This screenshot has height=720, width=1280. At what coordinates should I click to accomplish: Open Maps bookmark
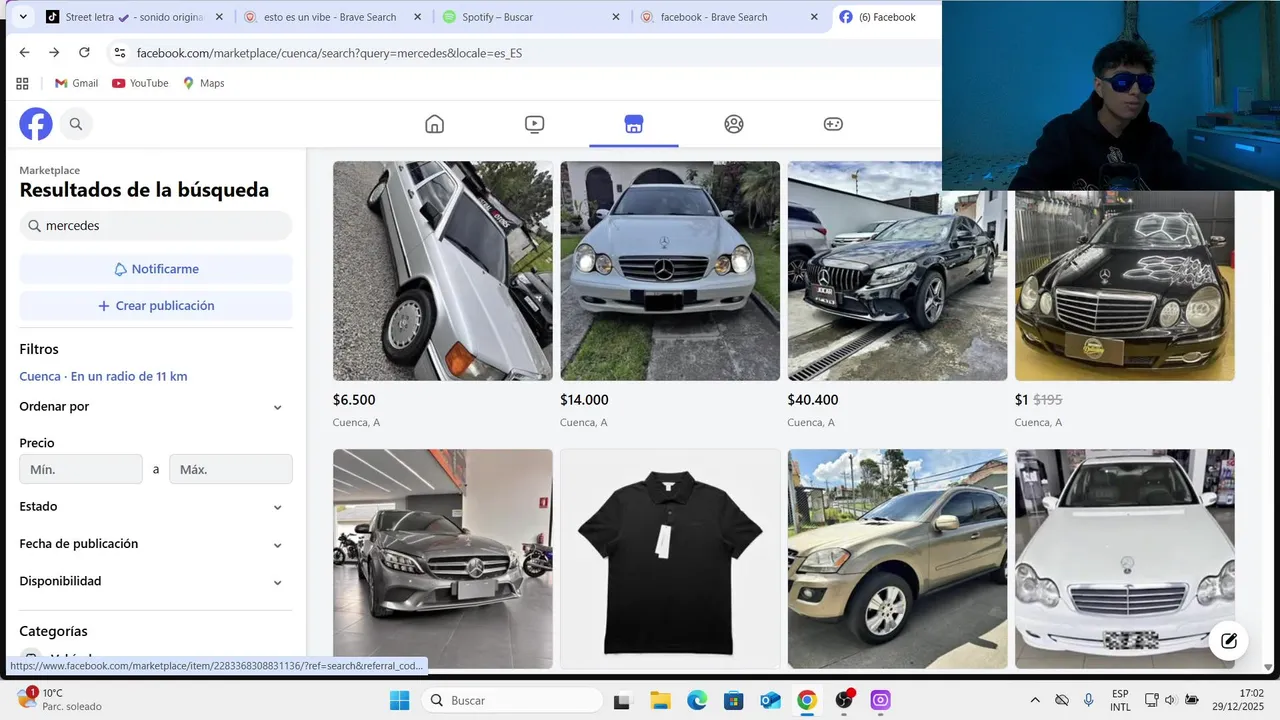(203, 83)
